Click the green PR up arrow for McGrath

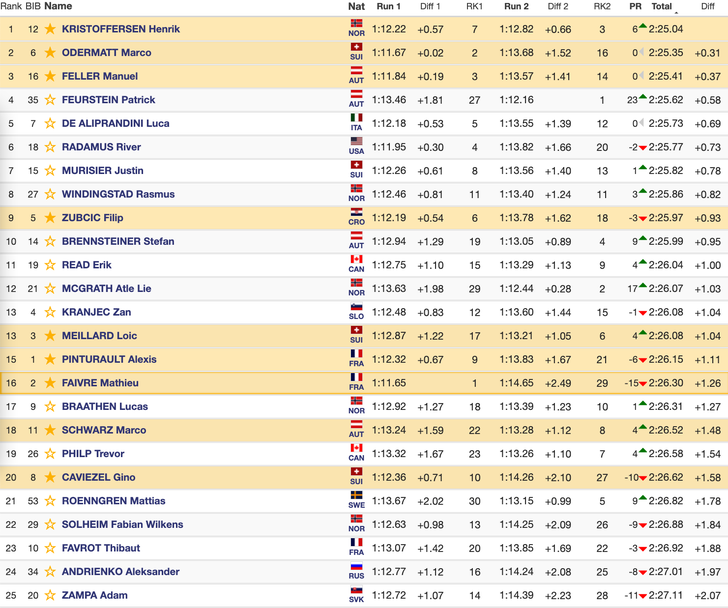[x=643, y=287]
